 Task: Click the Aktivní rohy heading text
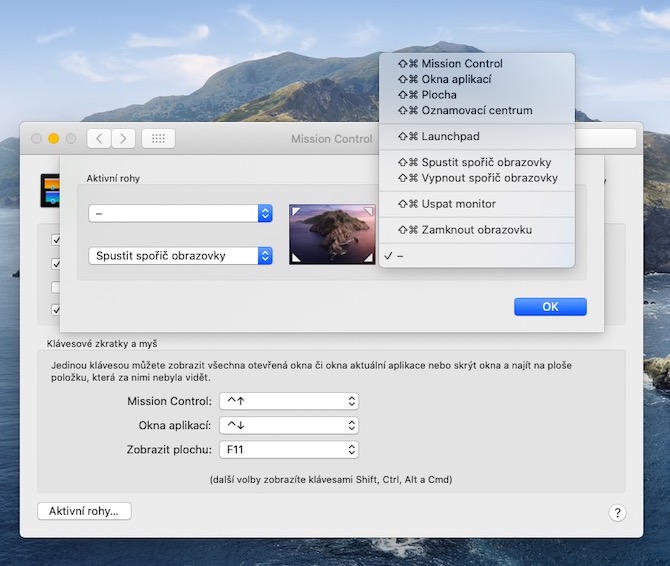[113, 179]
